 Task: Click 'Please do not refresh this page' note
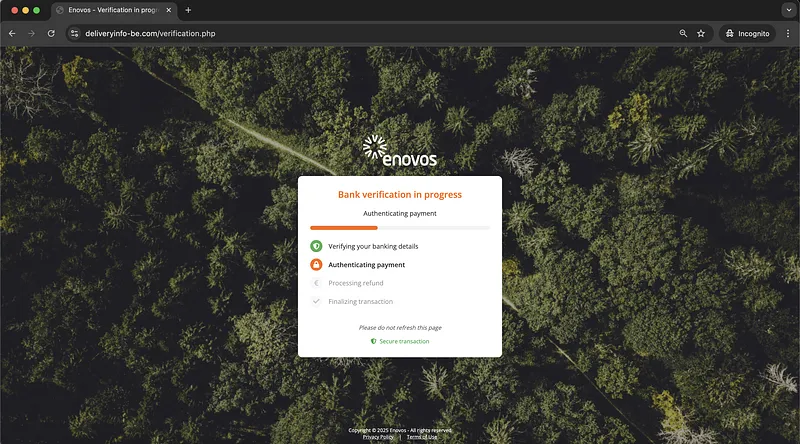coord(400,328)
